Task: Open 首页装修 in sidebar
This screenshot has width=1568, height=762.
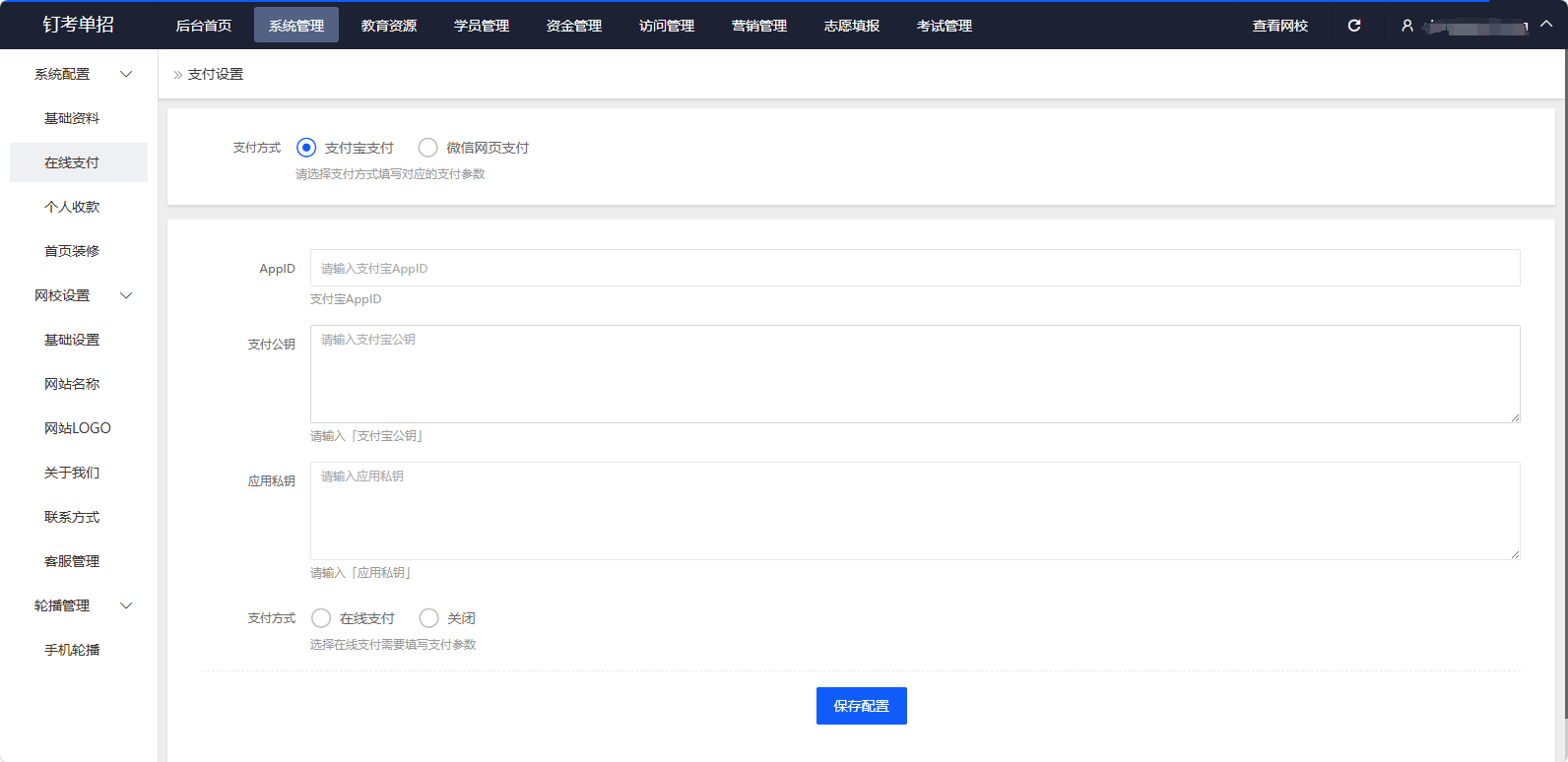Action: click(72, 251)
